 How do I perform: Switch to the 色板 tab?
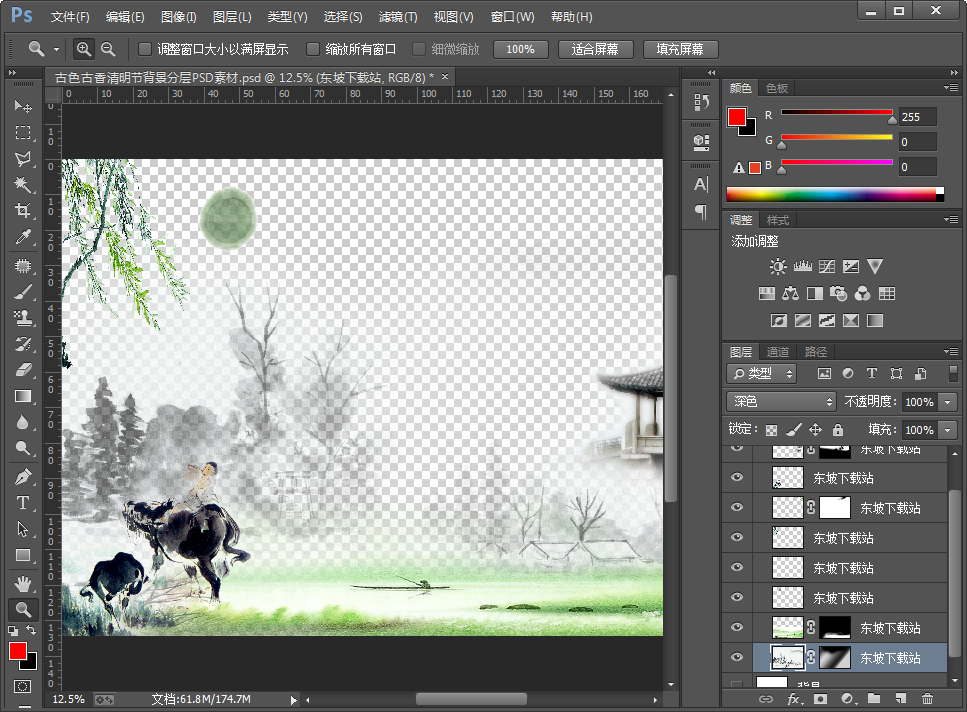click(777, 88)
